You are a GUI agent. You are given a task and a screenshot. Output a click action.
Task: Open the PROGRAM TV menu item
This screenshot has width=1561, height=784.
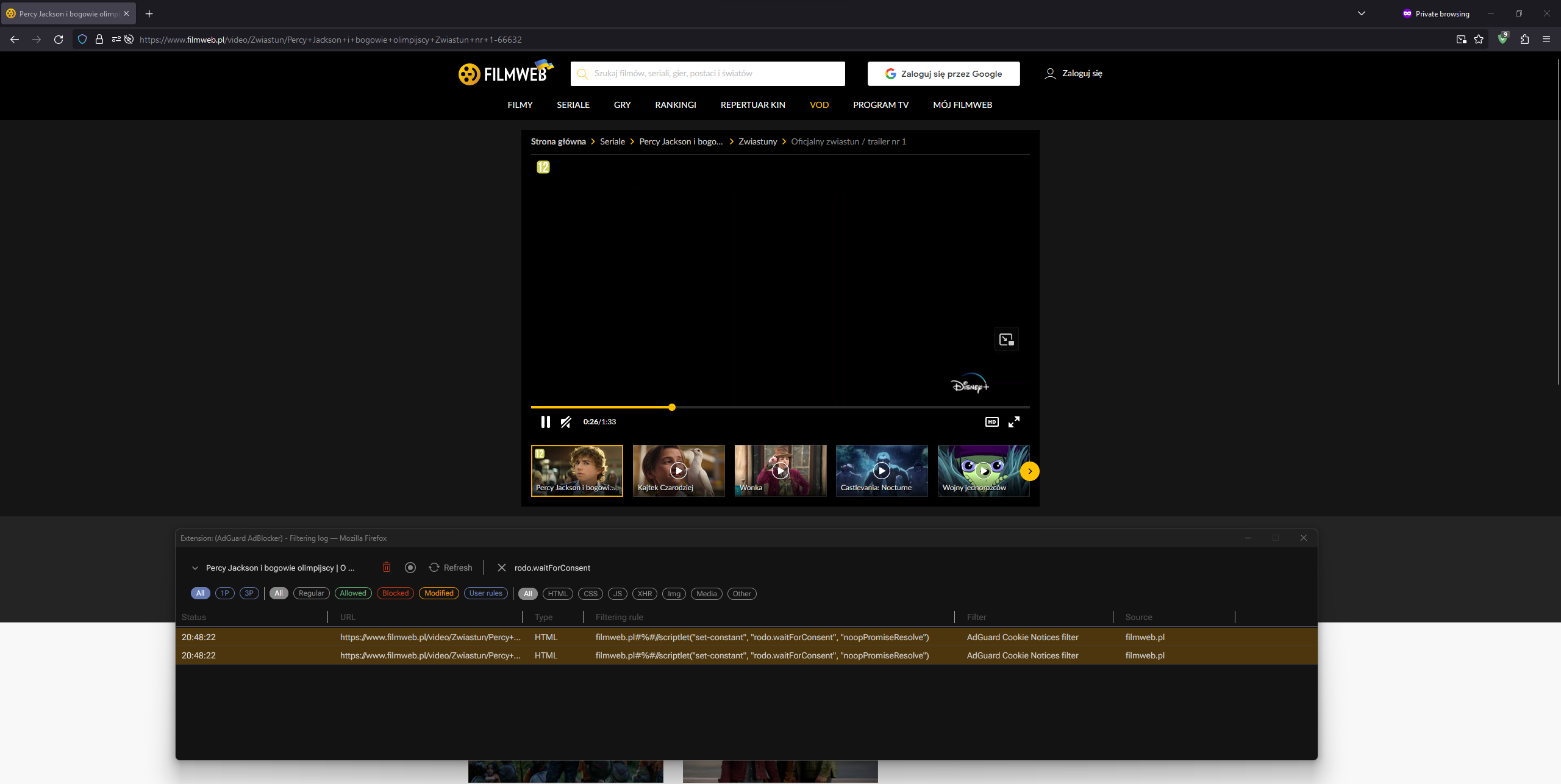(x=881, y=104)
